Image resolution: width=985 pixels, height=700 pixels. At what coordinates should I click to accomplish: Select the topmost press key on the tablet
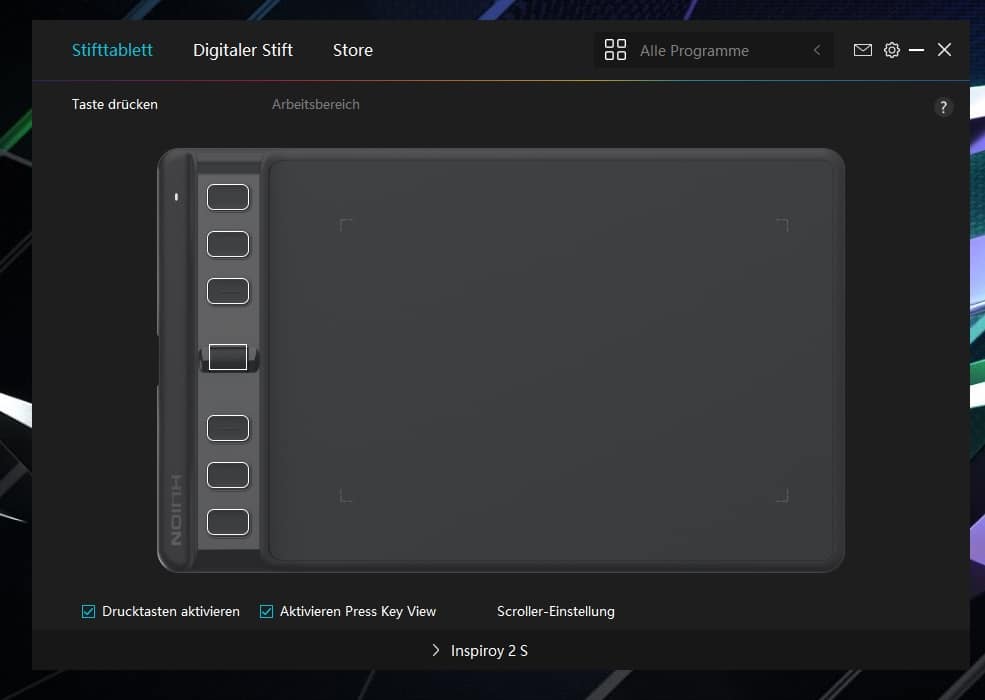[x=227, y=196]
